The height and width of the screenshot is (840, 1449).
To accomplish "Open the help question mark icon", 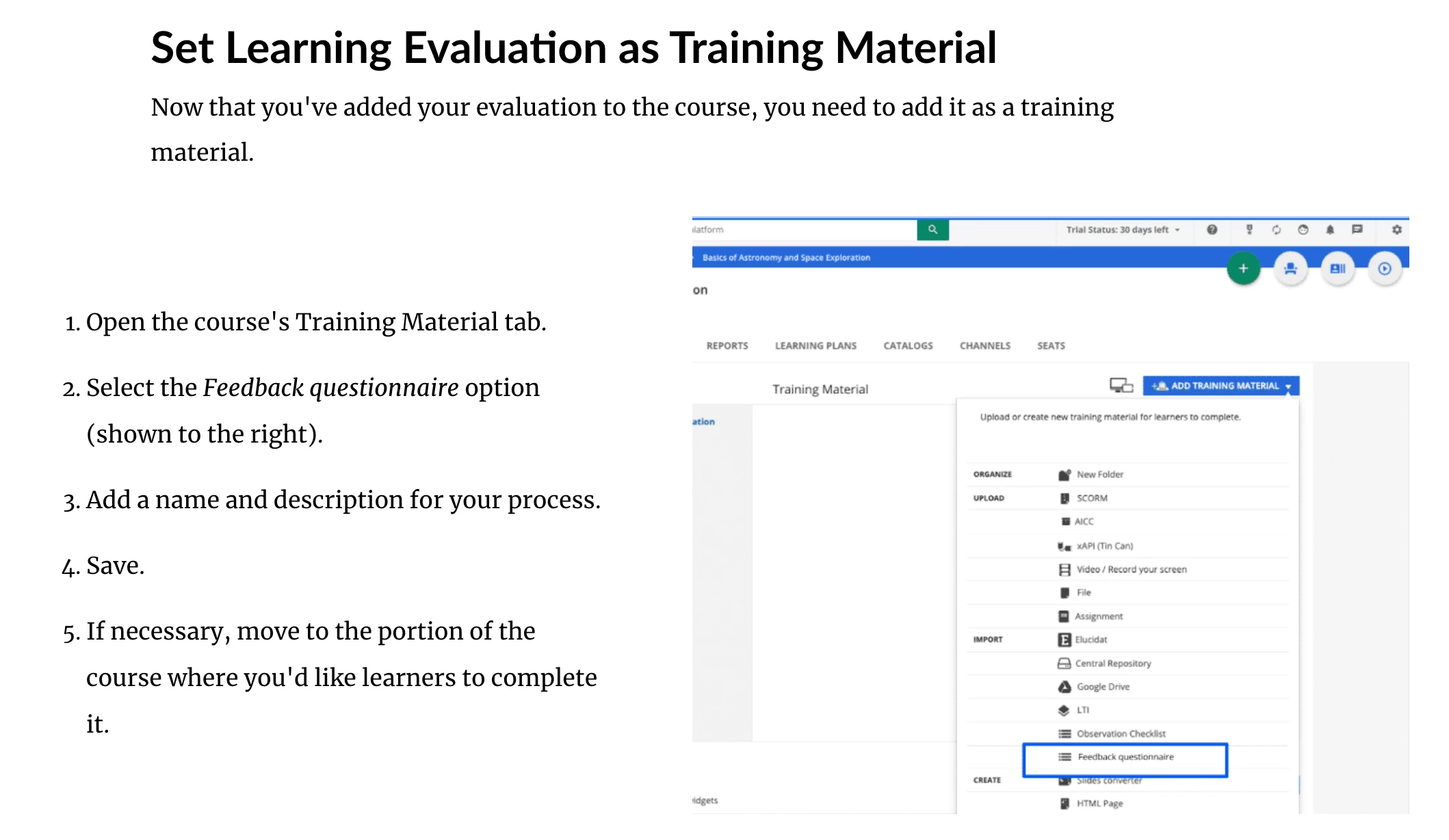I will [x=1212, y=230].
